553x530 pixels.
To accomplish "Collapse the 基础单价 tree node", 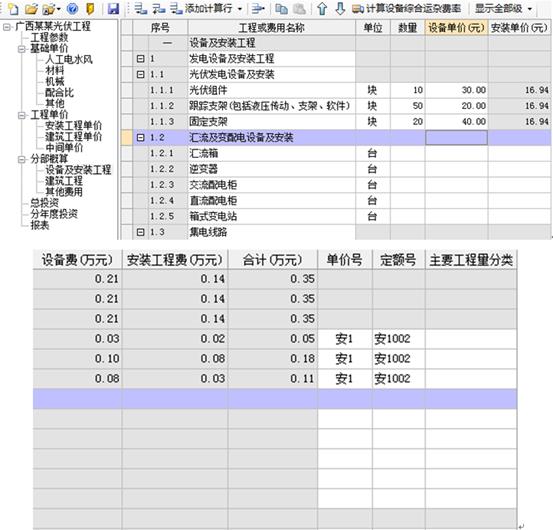I will [22, 49].
